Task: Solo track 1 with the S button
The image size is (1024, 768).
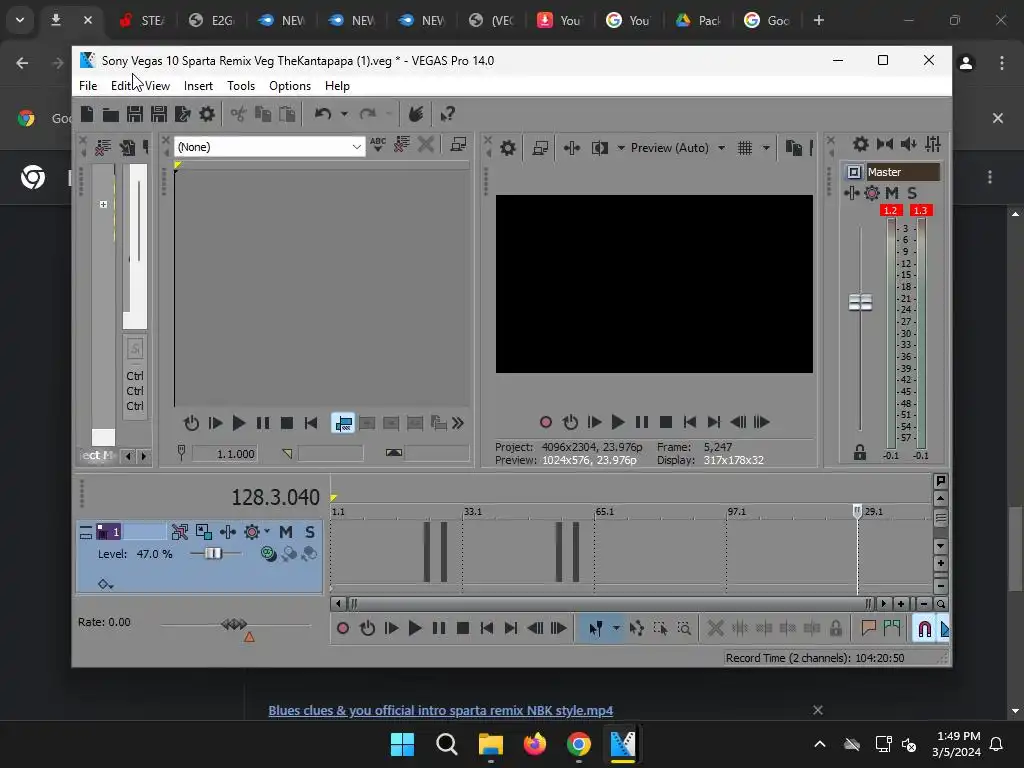Action: (x=310, y=532)
